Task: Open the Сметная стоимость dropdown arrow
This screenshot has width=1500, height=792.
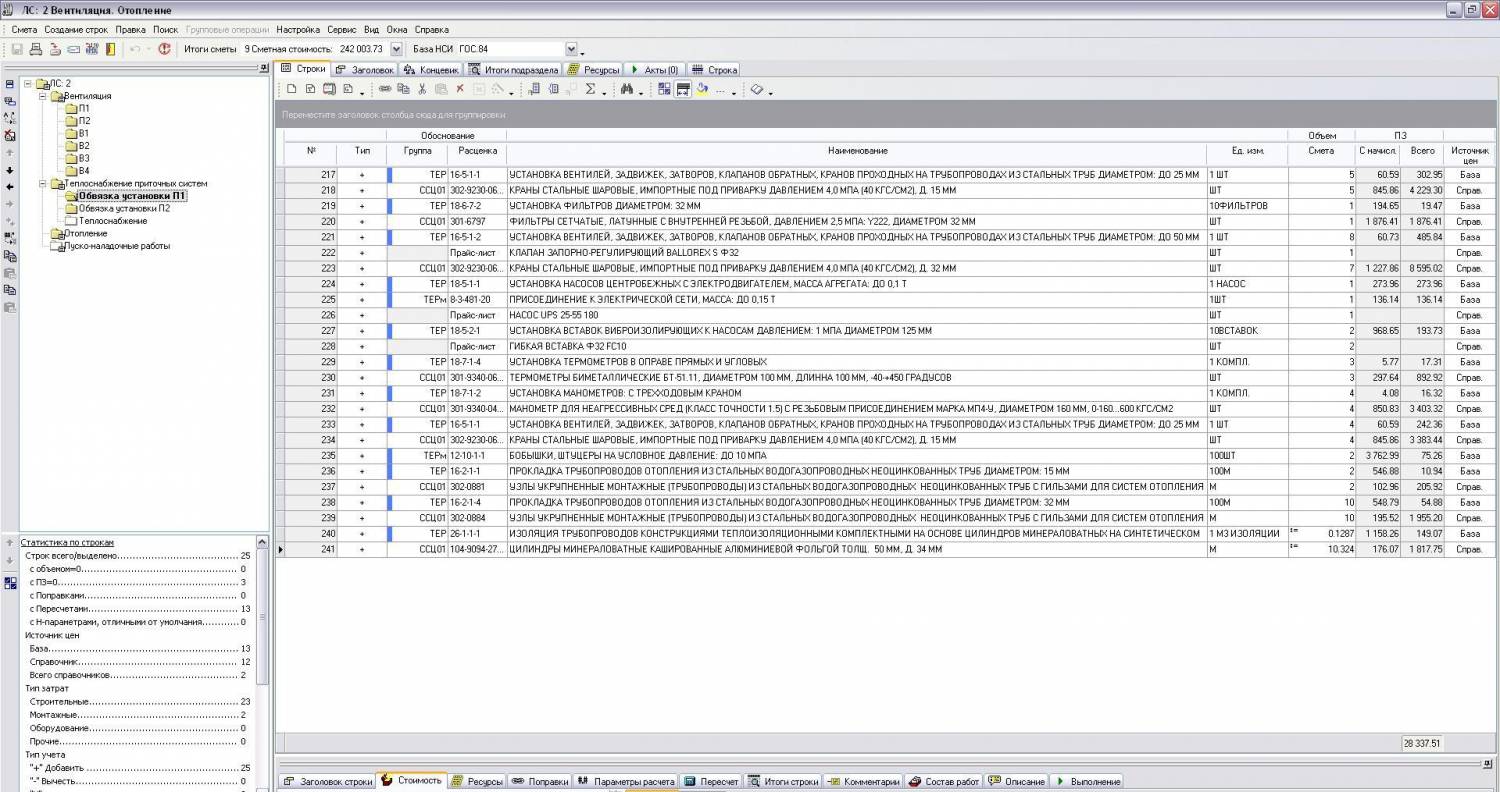Action: (x=396, y=49)
